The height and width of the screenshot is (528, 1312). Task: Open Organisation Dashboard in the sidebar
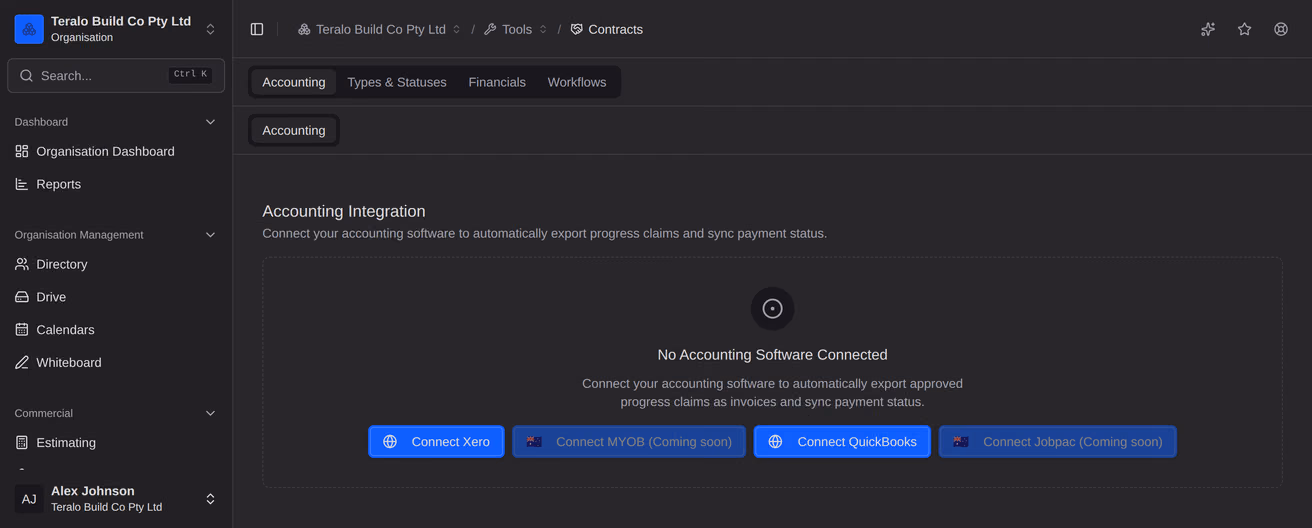(115, 151)
